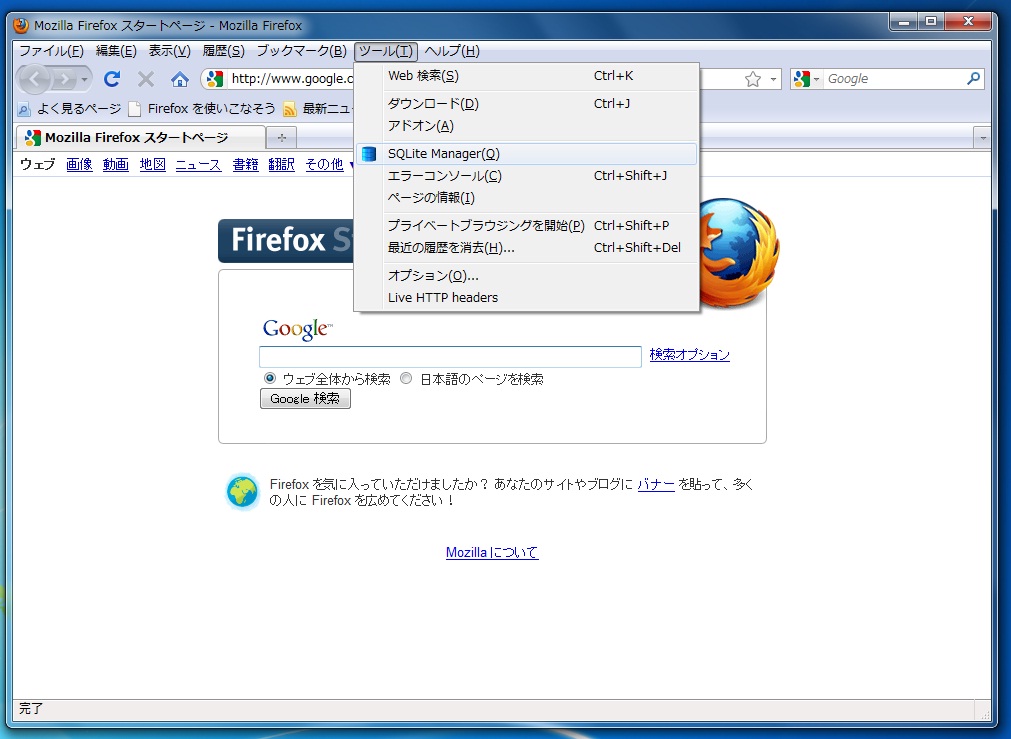Open the 動画 link in the Google bar
The height and width of the screenshot is (739, 1011).
tap(115, 164)
